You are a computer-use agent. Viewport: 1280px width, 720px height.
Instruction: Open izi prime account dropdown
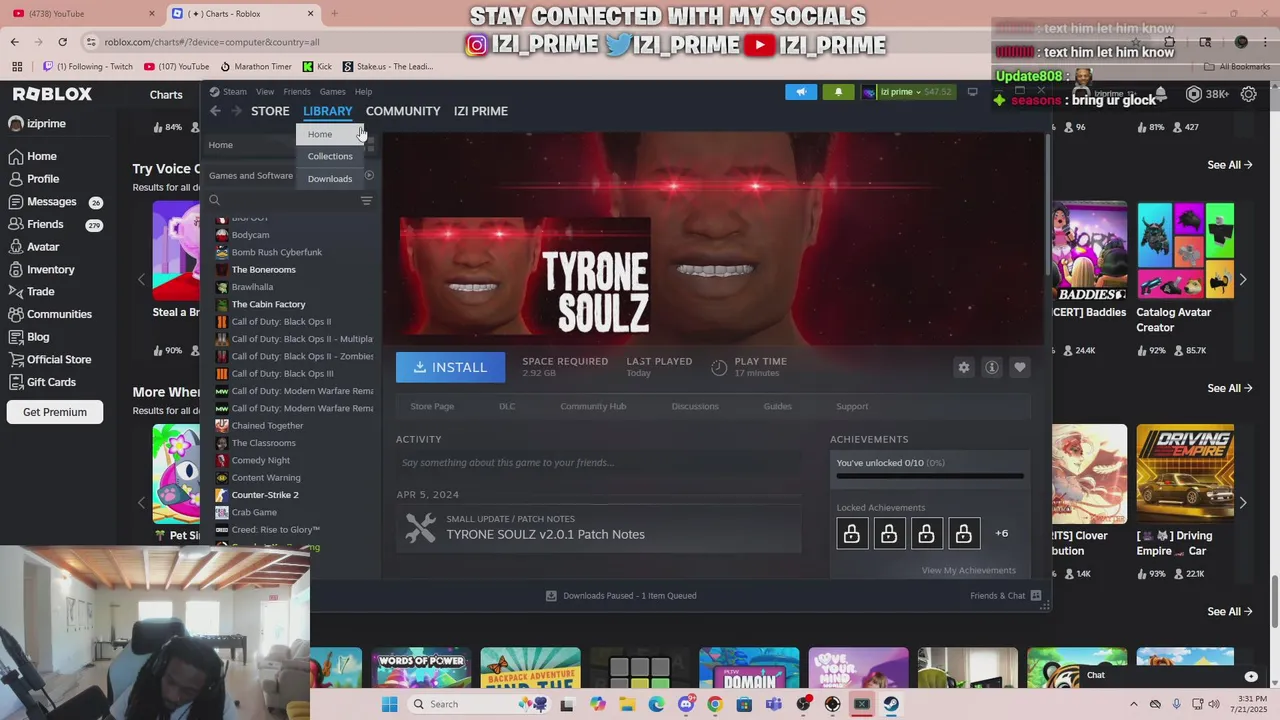click(x=908, y=92)
